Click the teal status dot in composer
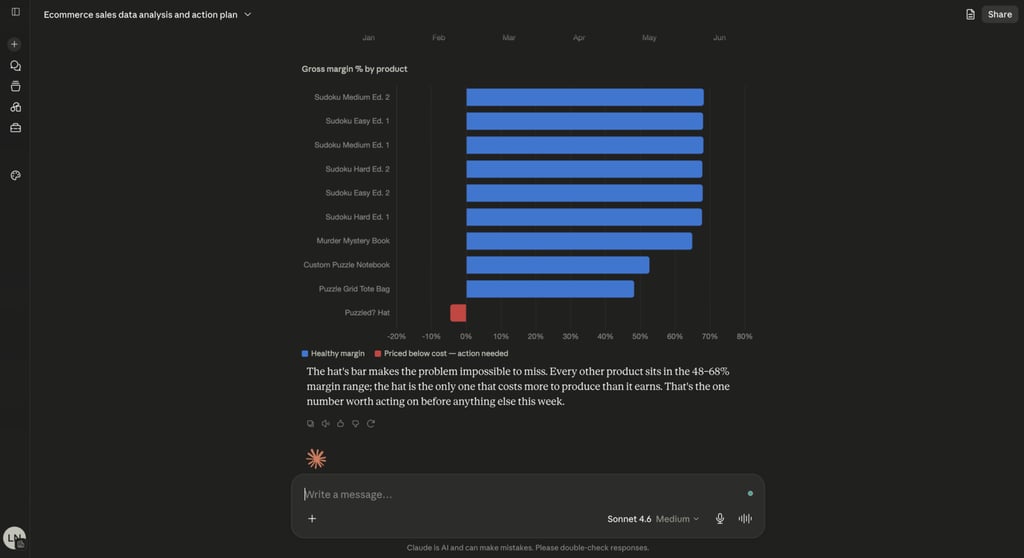This screenshot has width=1024, height=558. click(750, 493)
